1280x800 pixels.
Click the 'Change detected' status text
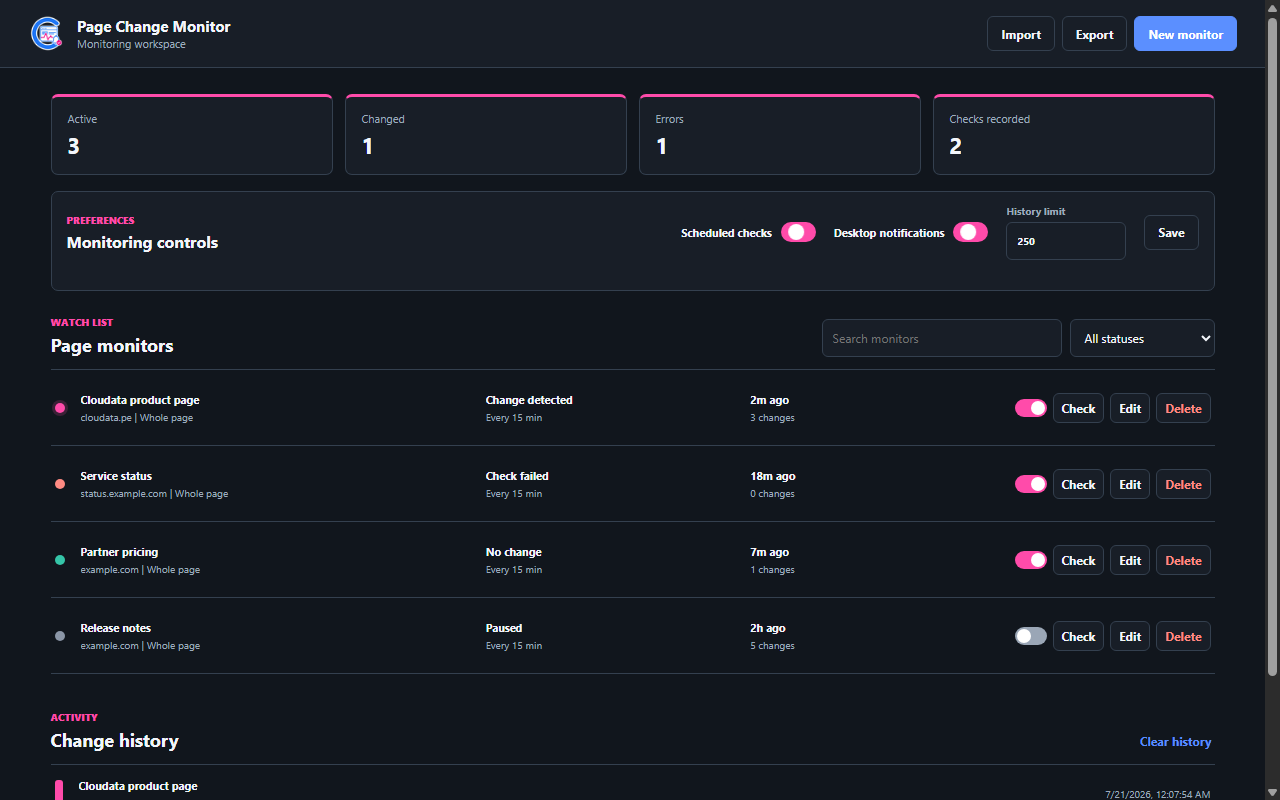[x=529, y=400]
